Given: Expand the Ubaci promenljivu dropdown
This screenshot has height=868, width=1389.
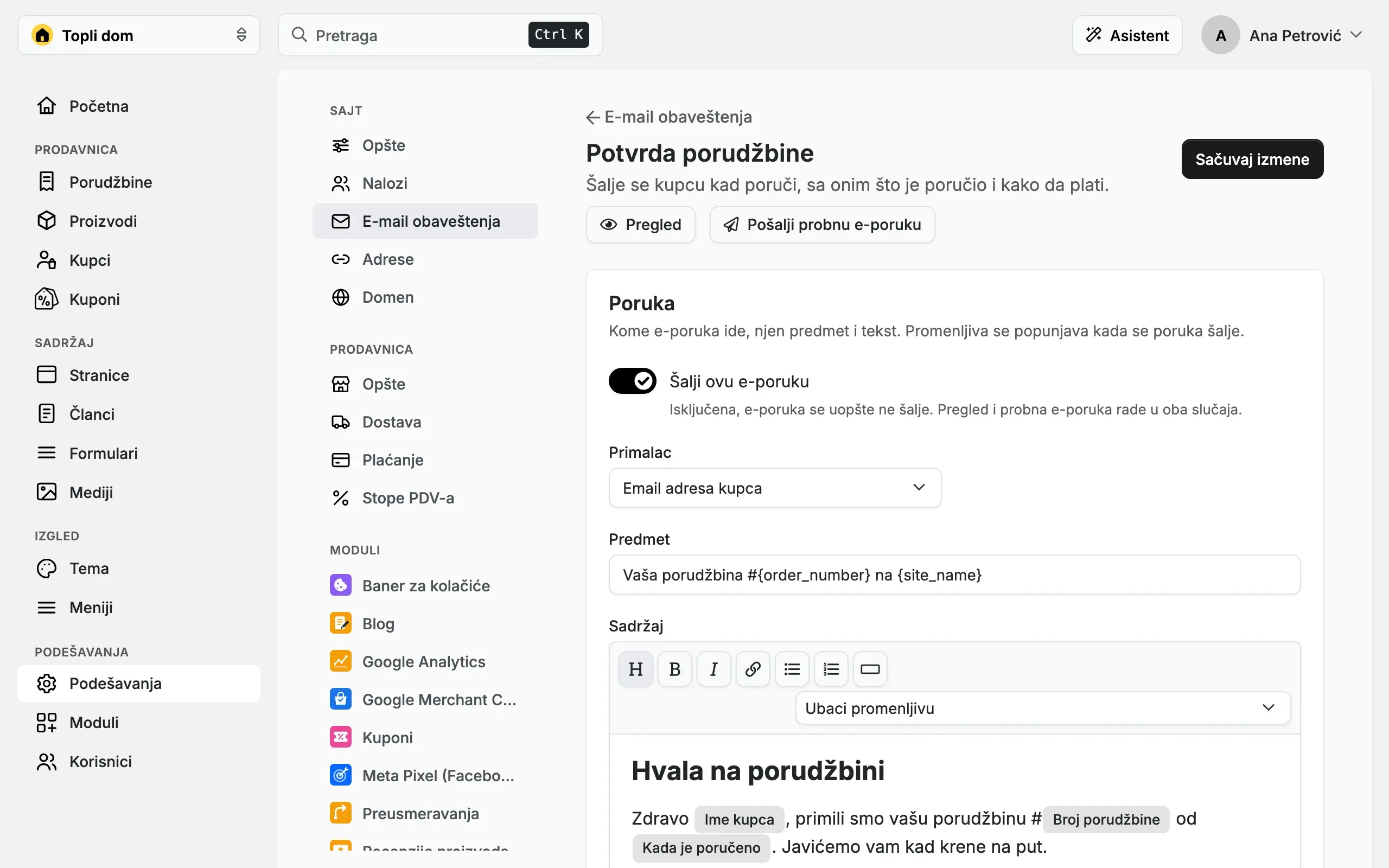Looking at the screenshot, I should (1042, 708).
